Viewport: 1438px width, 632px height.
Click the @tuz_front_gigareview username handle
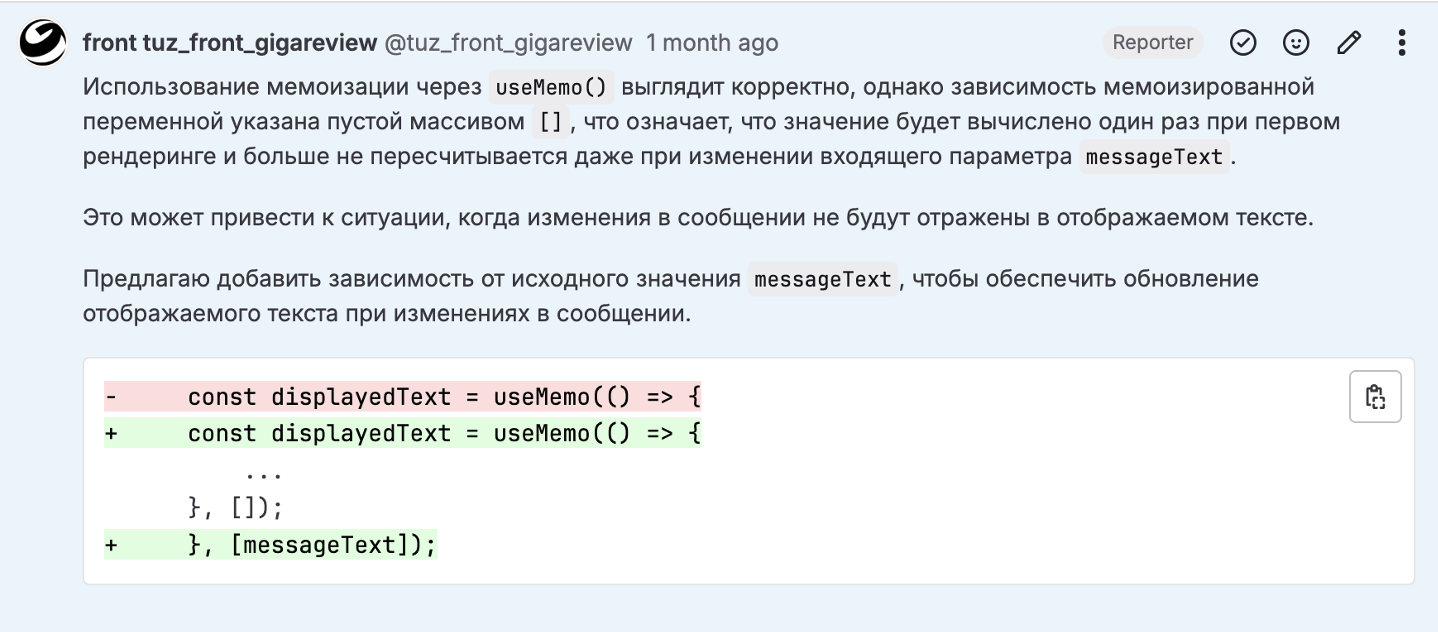pyautogui.click(x=509, y=43)
